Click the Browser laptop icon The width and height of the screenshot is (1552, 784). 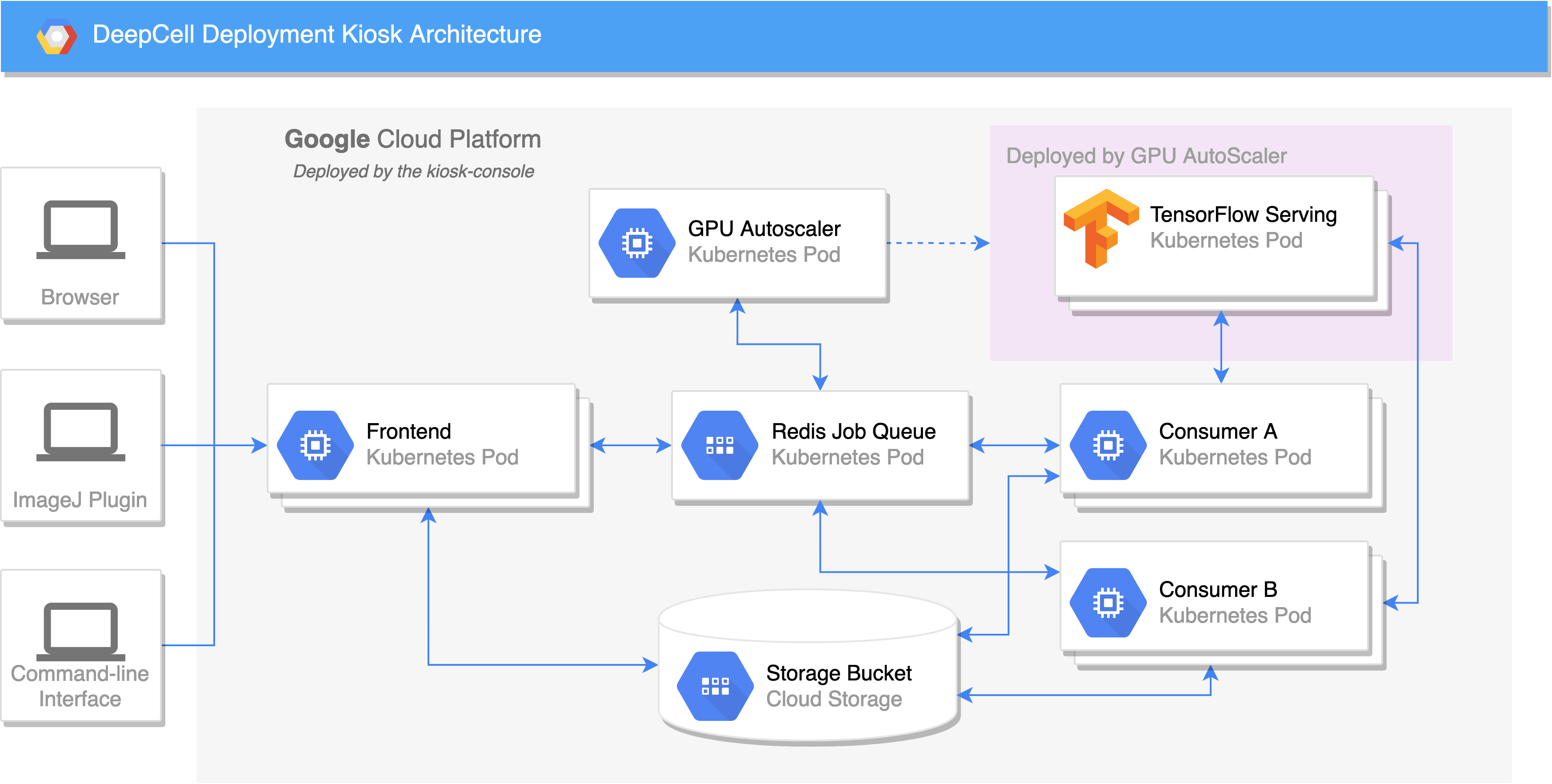(81, 230)
